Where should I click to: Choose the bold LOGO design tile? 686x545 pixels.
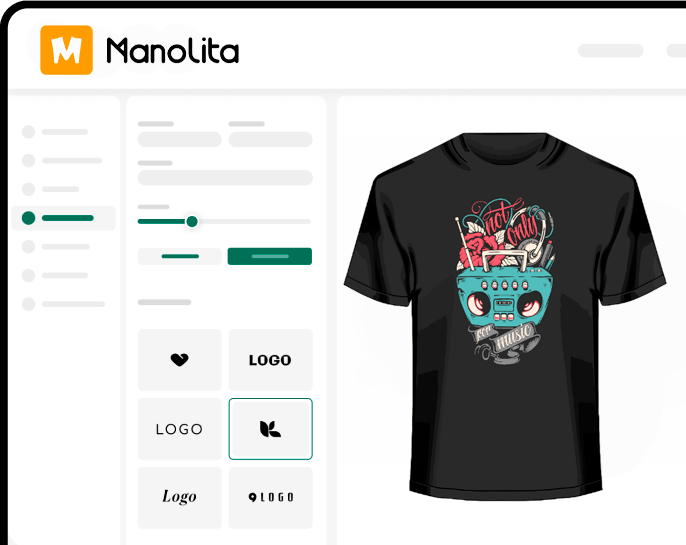pyautogui.click(x=270, y=360)
